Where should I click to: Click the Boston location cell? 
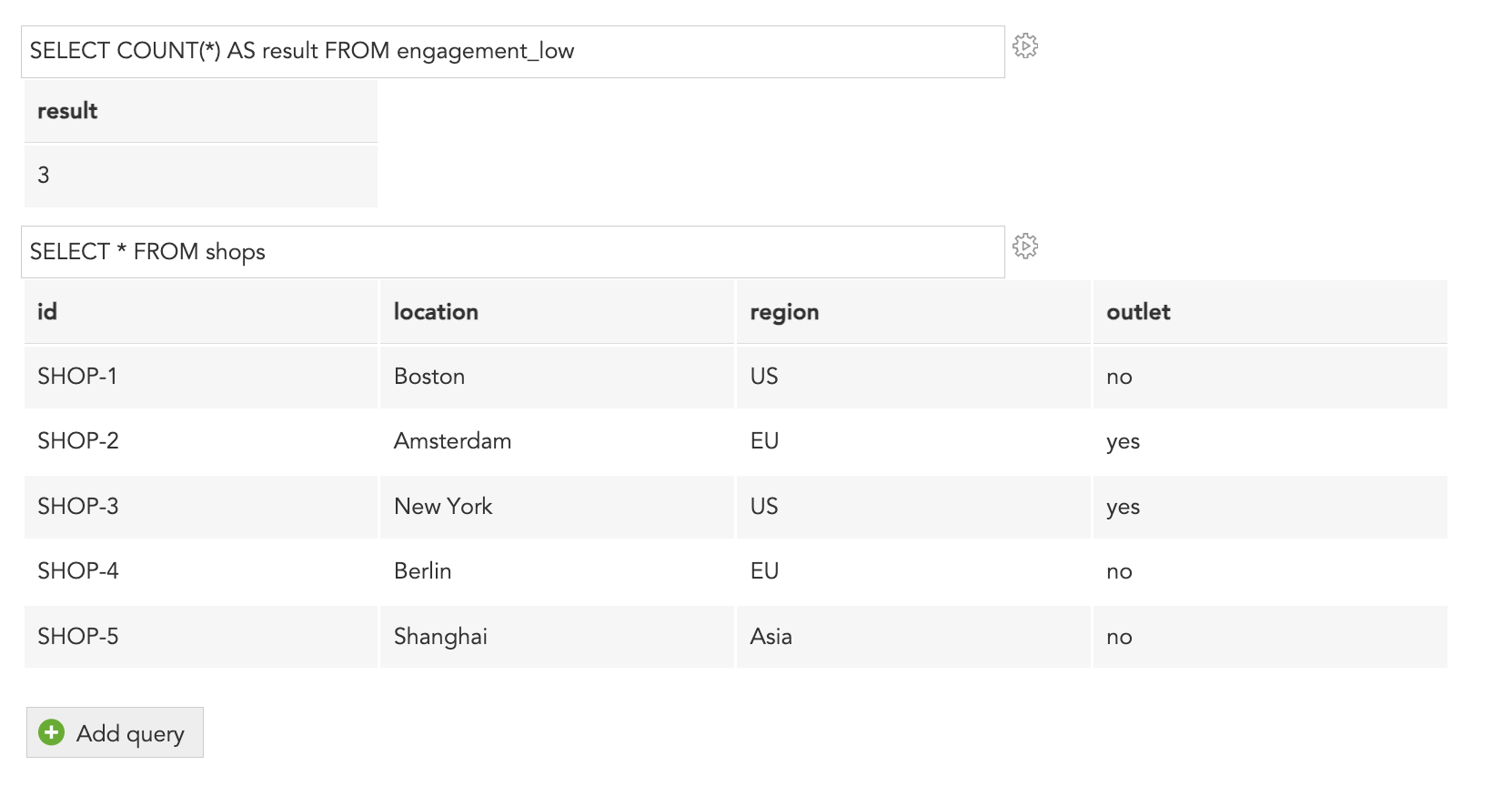coord(557,377)
